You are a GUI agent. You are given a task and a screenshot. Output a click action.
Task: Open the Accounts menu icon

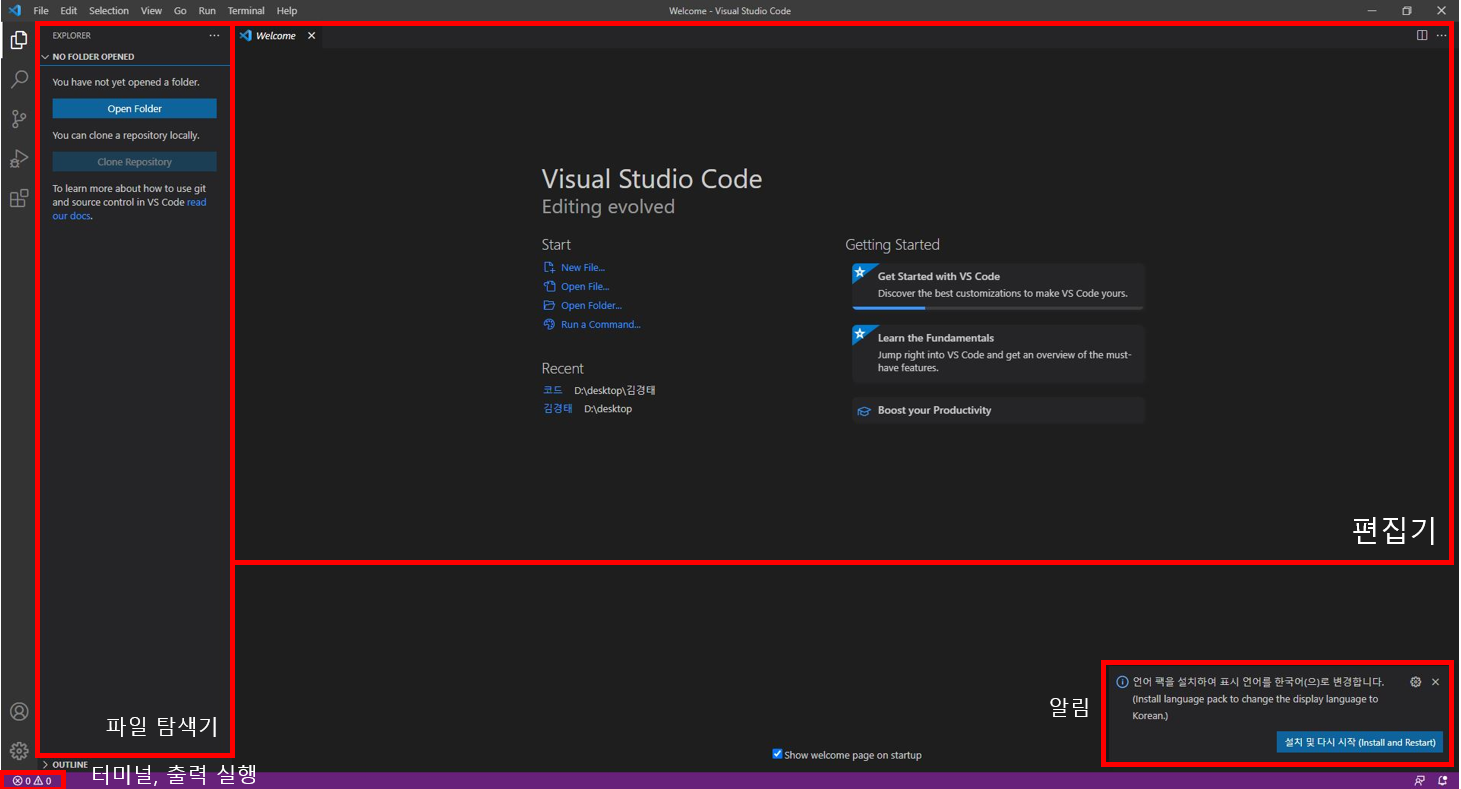[18, 712]
